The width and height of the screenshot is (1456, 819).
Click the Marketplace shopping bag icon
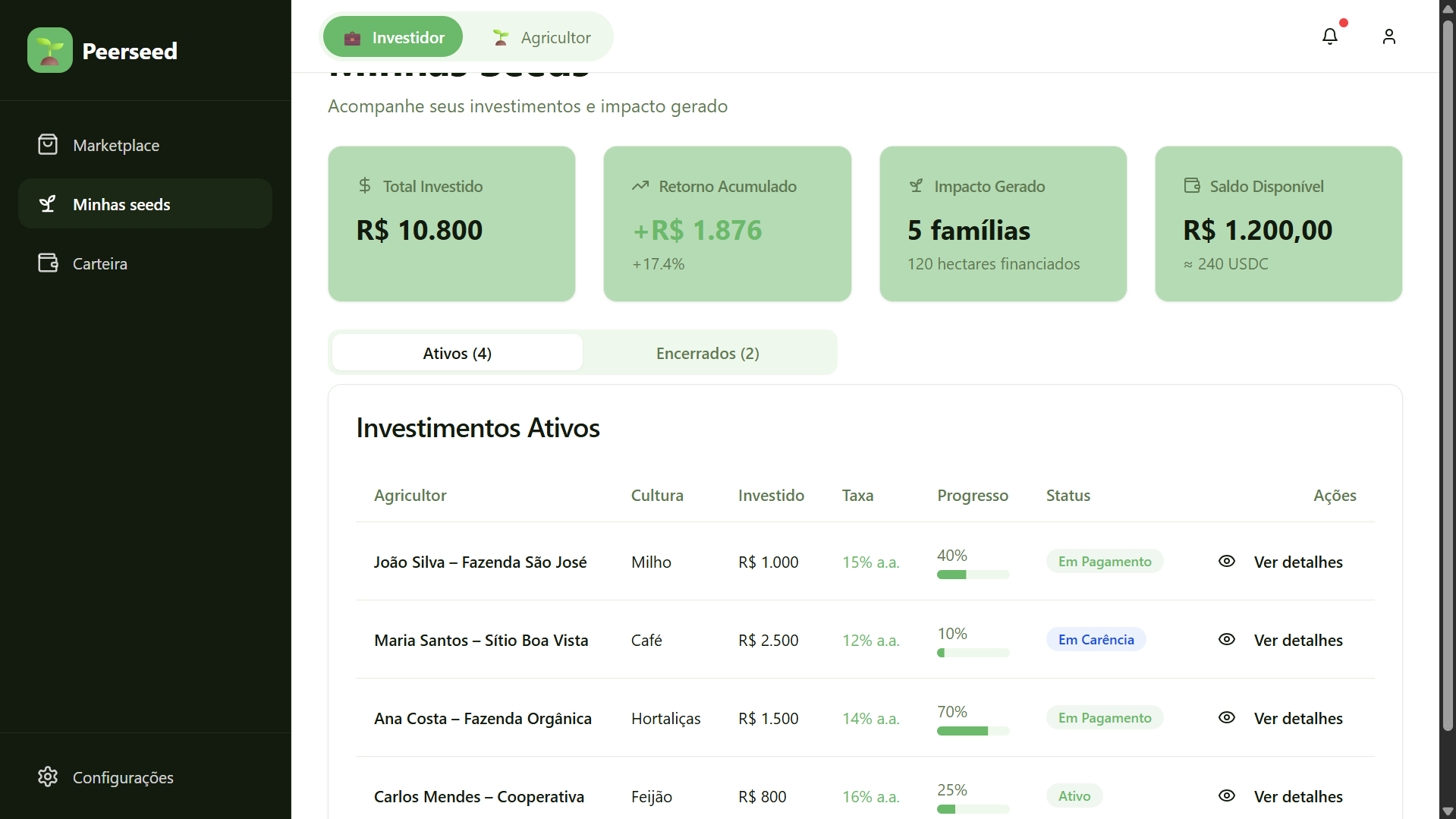[48, 144]
